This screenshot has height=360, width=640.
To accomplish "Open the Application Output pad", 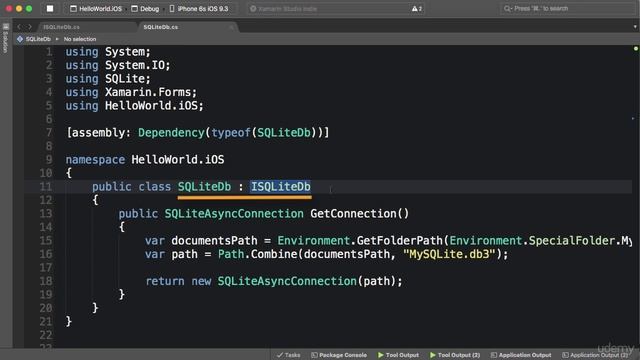I will (x=521, y=355).
